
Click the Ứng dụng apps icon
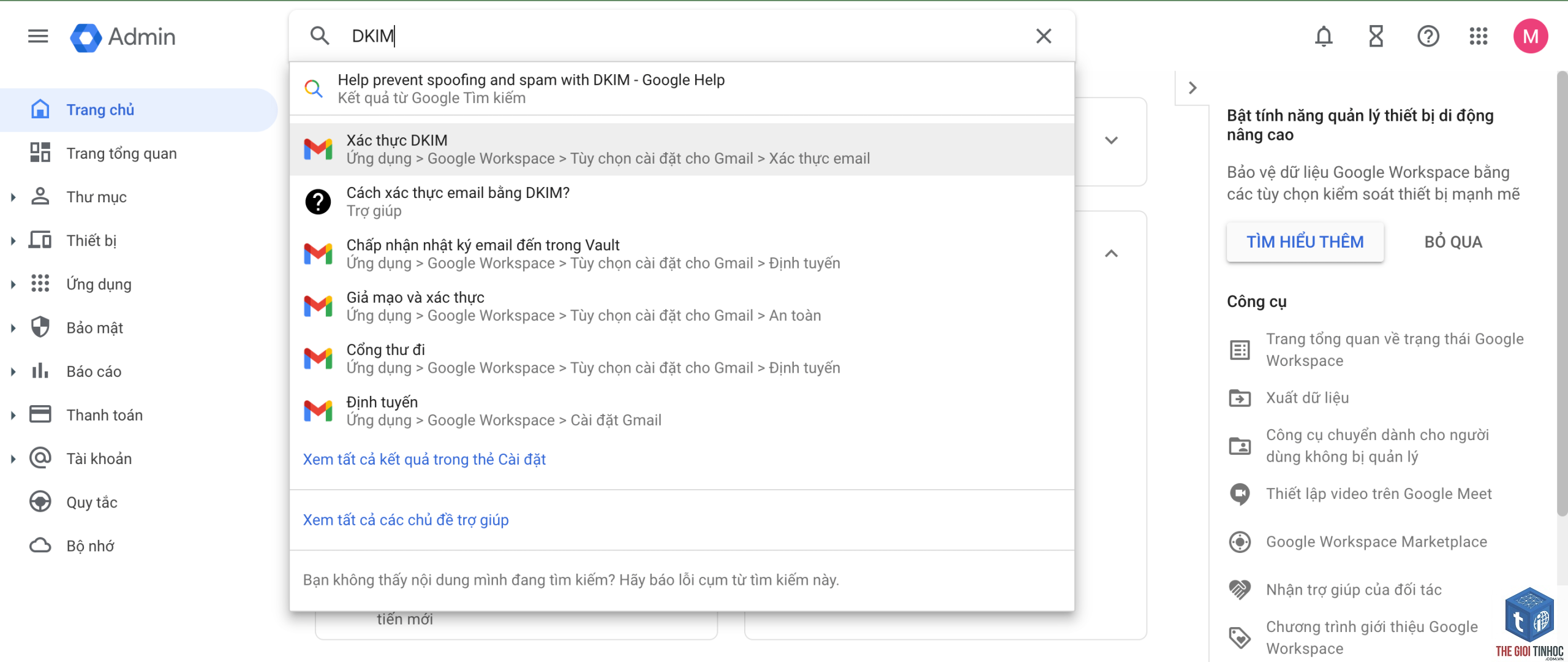coord(40,283)
